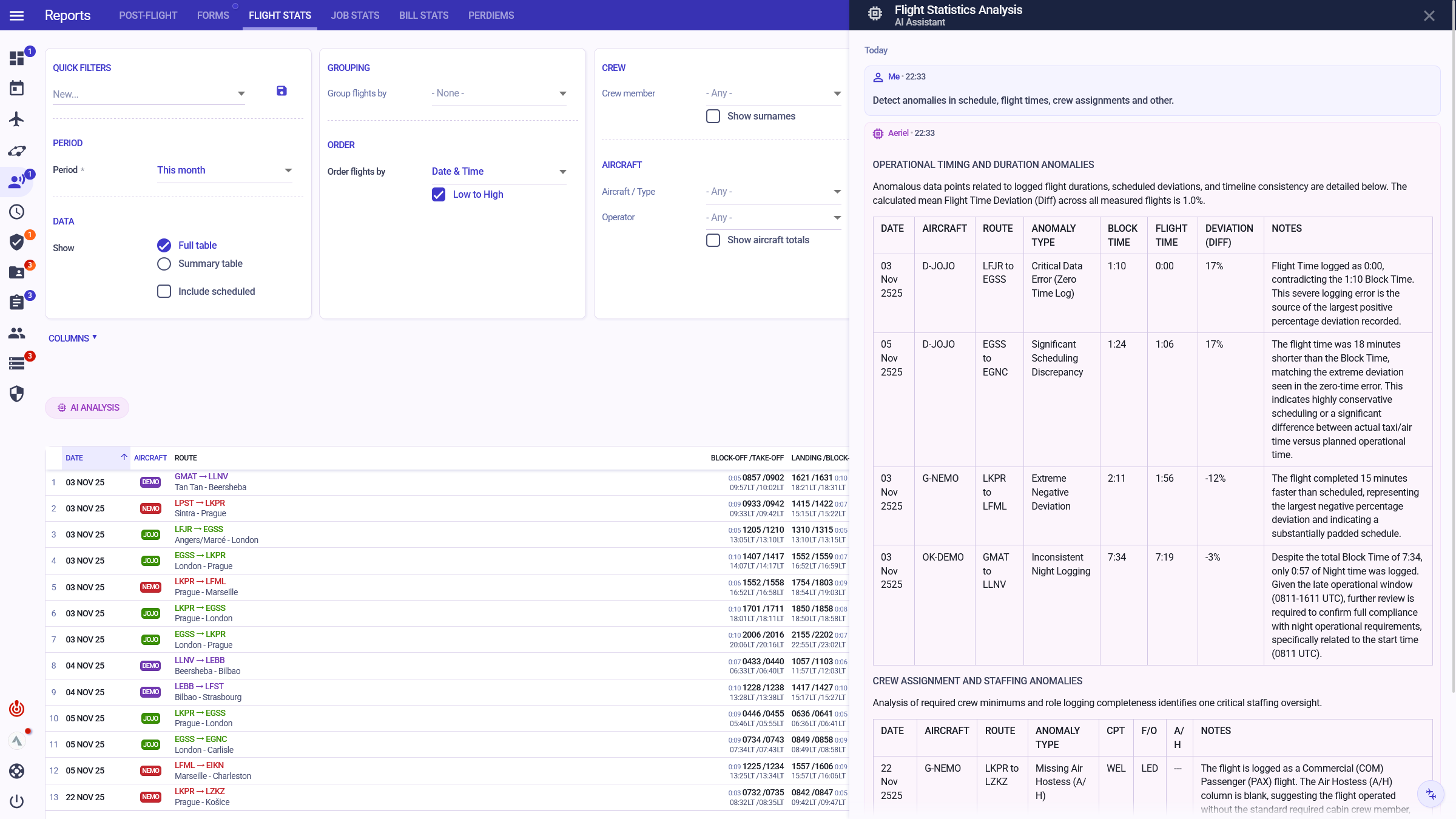This screenshot has height=819, width=1456.
Task: Click the sparkle collapse icon in AI panel
Action: 1431,794
